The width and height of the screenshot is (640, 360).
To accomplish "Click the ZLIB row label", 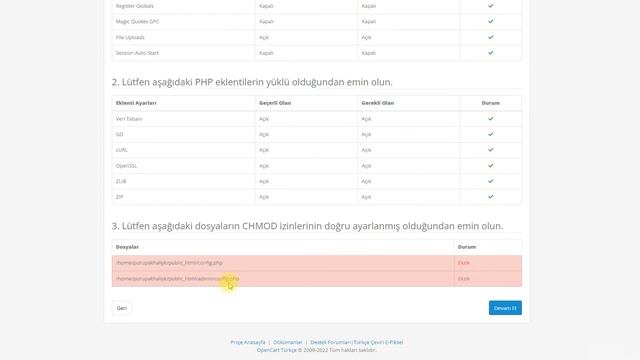I will (x=121, y=181).
